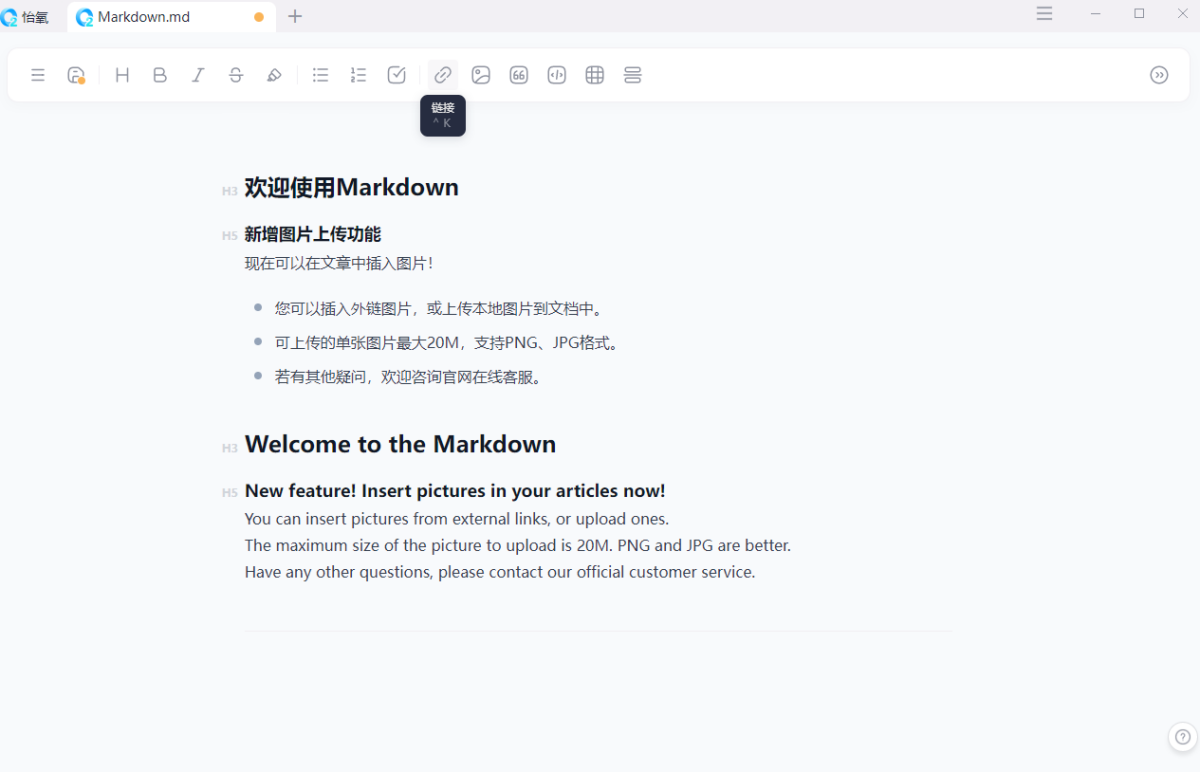
Task: Insert a code block
Action: point(557,75)
